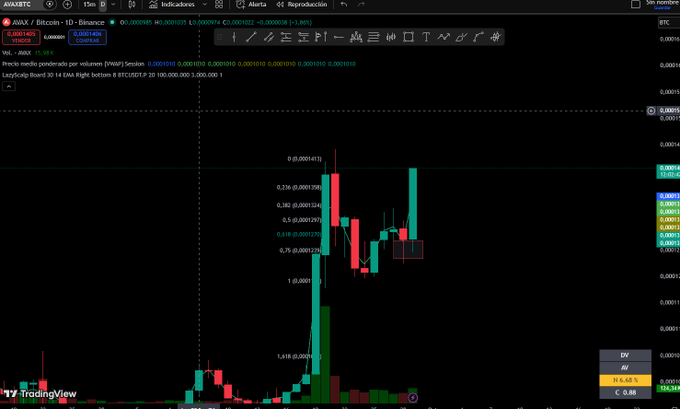Screen dimensions: 680x409
Task: Click the DV cell in LazyScalp board
Action: (x=625, y=355)
